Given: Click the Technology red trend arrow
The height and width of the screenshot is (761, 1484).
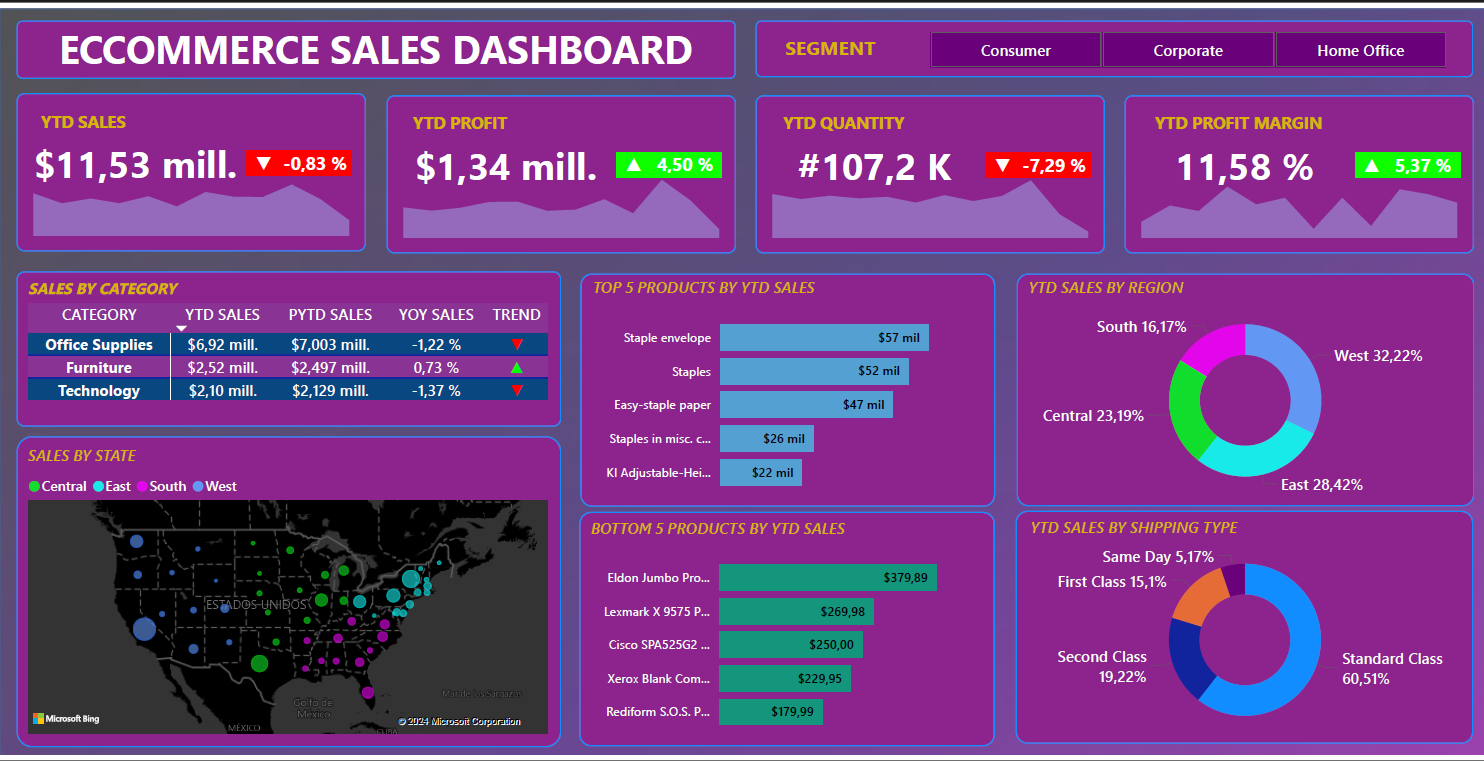Looking at the screenshot, I should [x=517, y=391].
